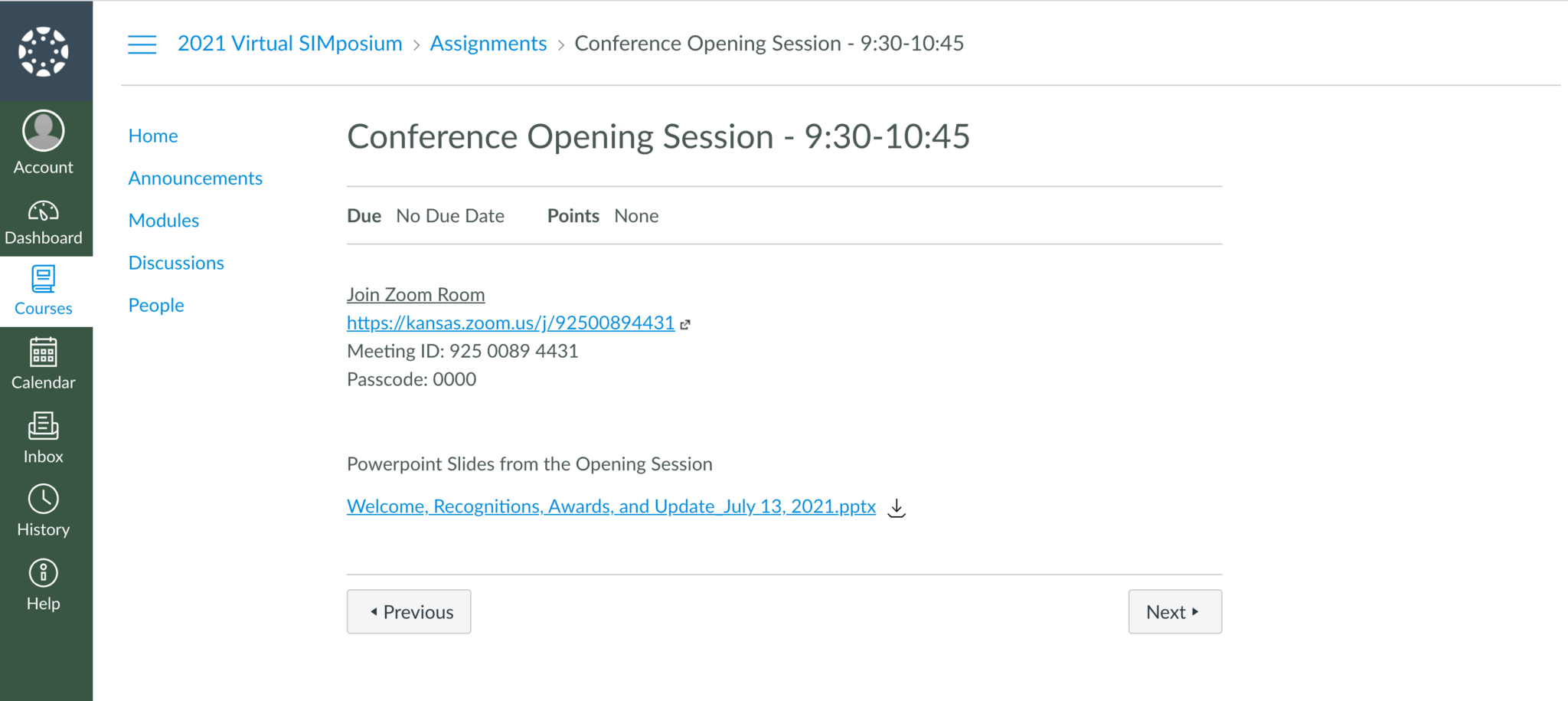Open Discussions in course navigation
1568x701 pixels.
pyautogui.click(x=176, y=263)
